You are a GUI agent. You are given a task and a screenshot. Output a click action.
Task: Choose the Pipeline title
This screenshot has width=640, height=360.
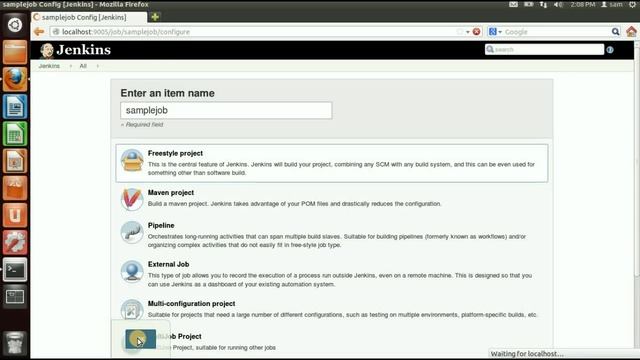pyautogui.click(x=161, y=225)
